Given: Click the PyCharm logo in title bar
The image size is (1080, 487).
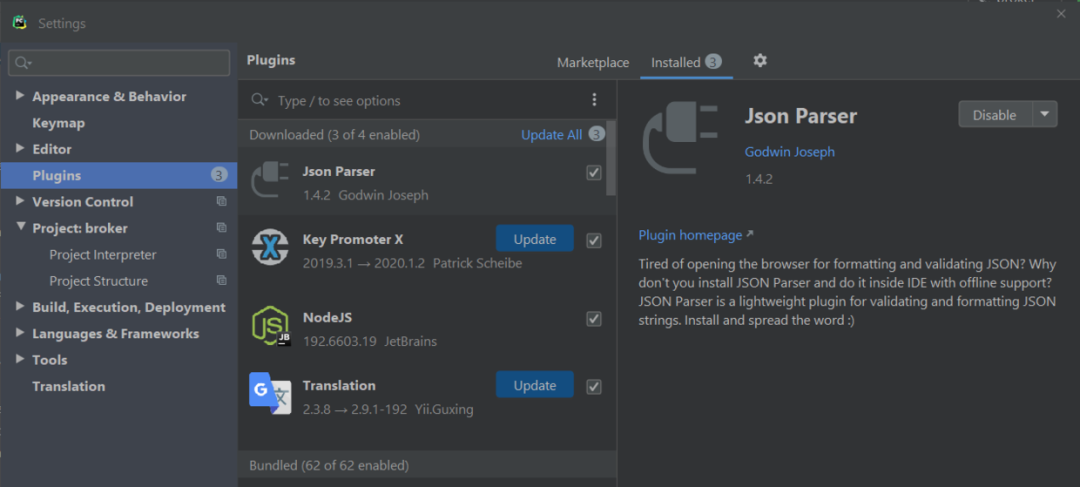Looking at the screenshot, I should 19,23.
